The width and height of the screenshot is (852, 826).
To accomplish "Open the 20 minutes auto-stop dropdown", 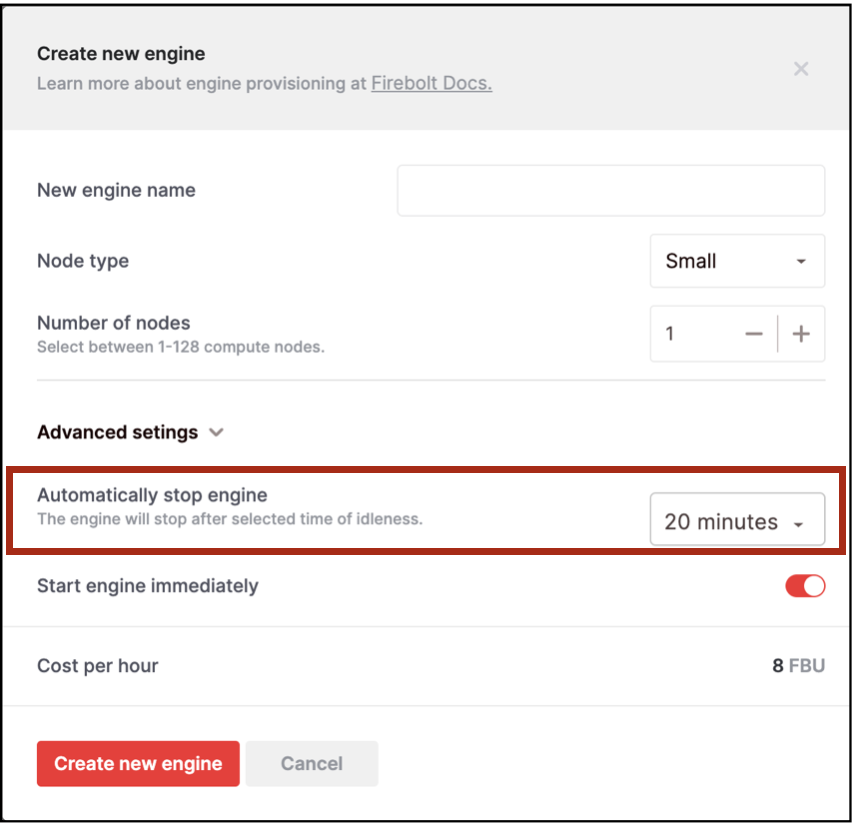I will [x=737, y=520].
